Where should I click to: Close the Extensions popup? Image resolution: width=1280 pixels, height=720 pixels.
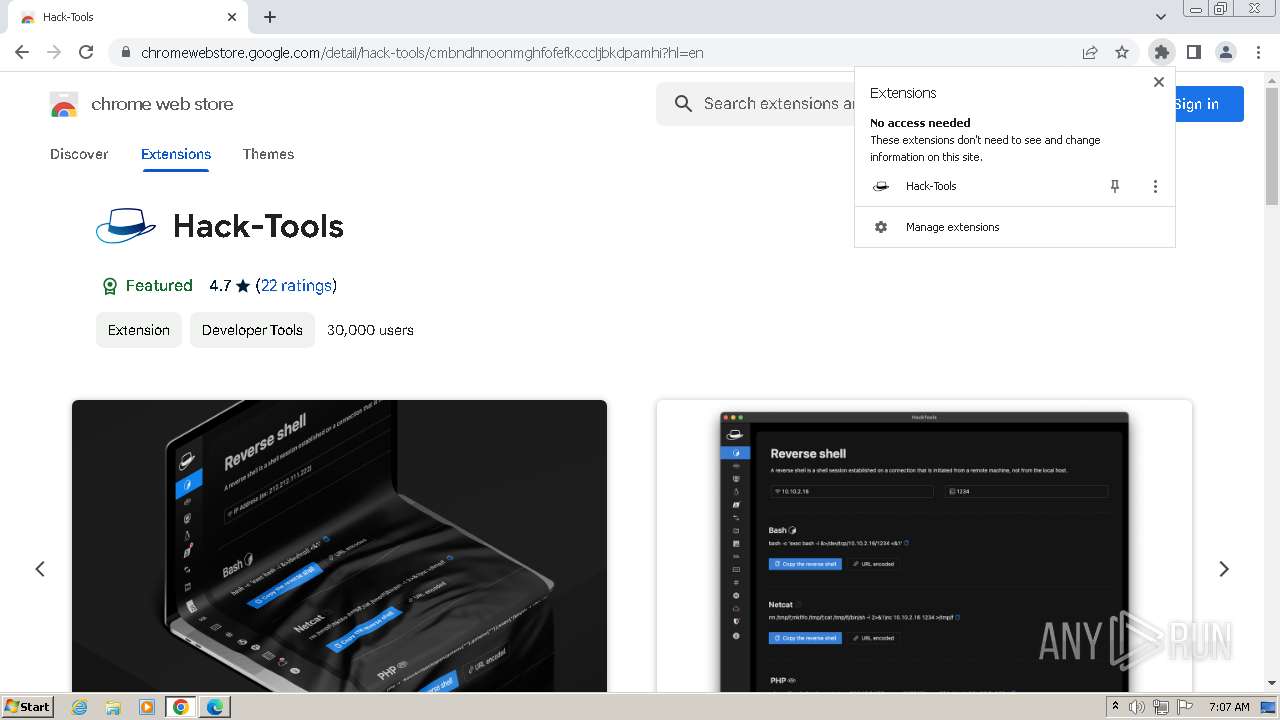[1159, 82]
